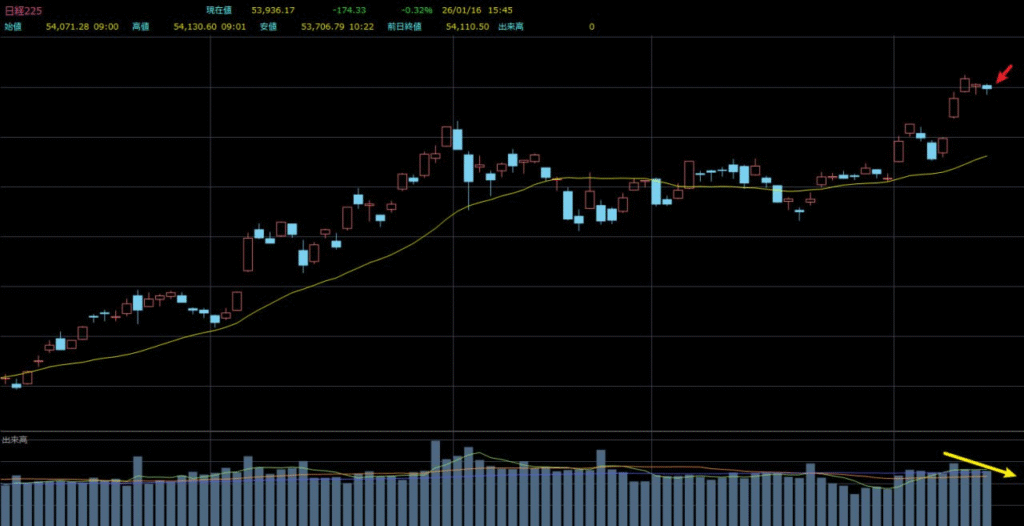Select the 日経225 symbol name

22,9
